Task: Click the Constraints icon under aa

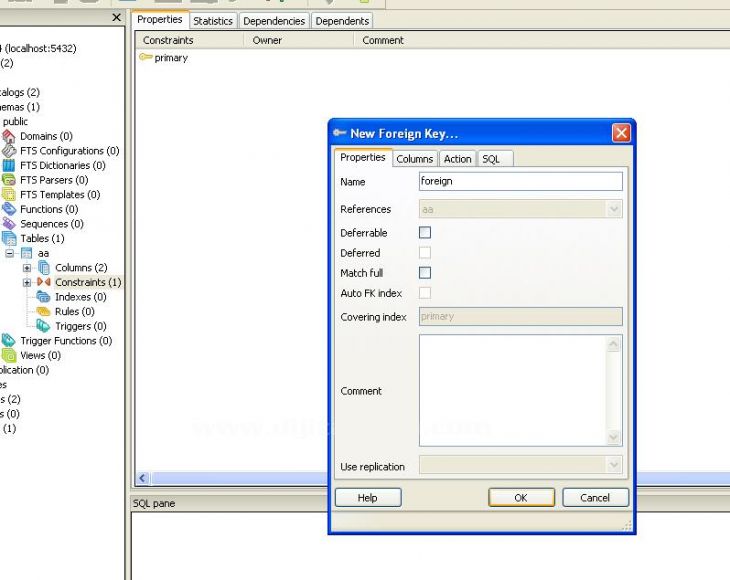Action: pos(44,282)
